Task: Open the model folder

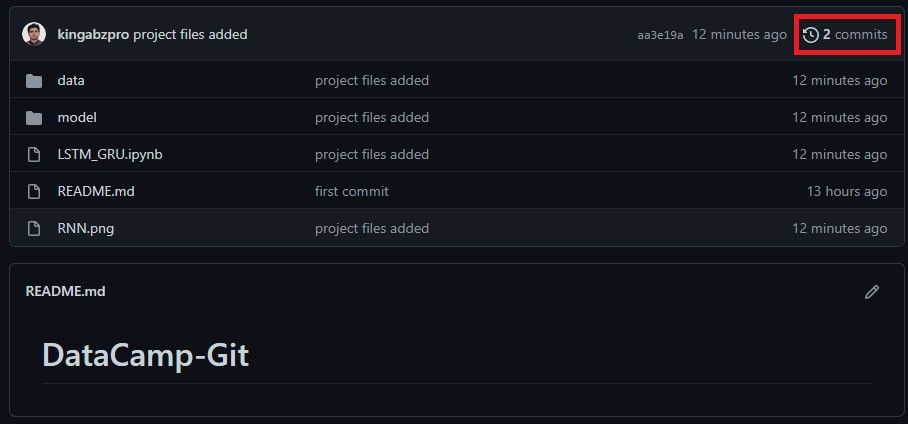Action: pos(77,118)
